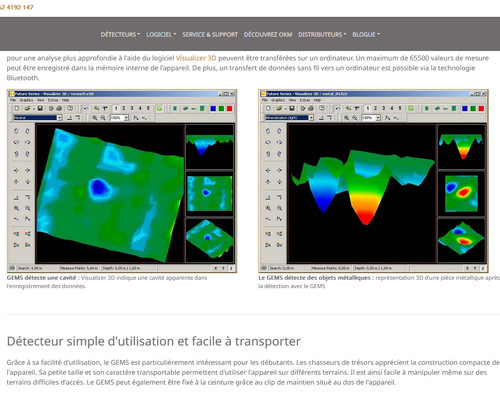Open Extras menu in right Visualizer window

[x=305, y=100]
